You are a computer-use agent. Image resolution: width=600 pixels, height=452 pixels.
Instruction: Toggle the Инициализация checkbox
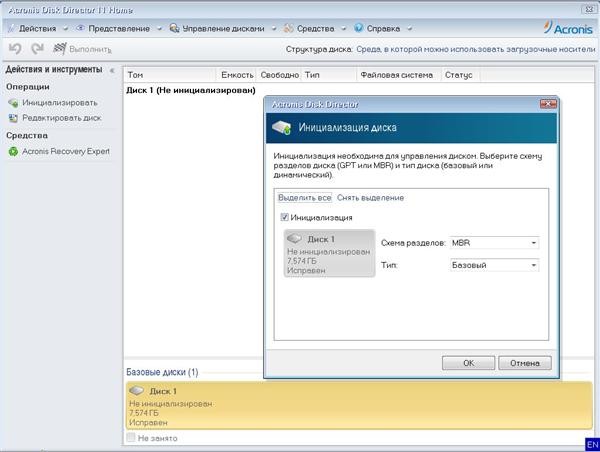pyautogui.click(x=284, y=217)
